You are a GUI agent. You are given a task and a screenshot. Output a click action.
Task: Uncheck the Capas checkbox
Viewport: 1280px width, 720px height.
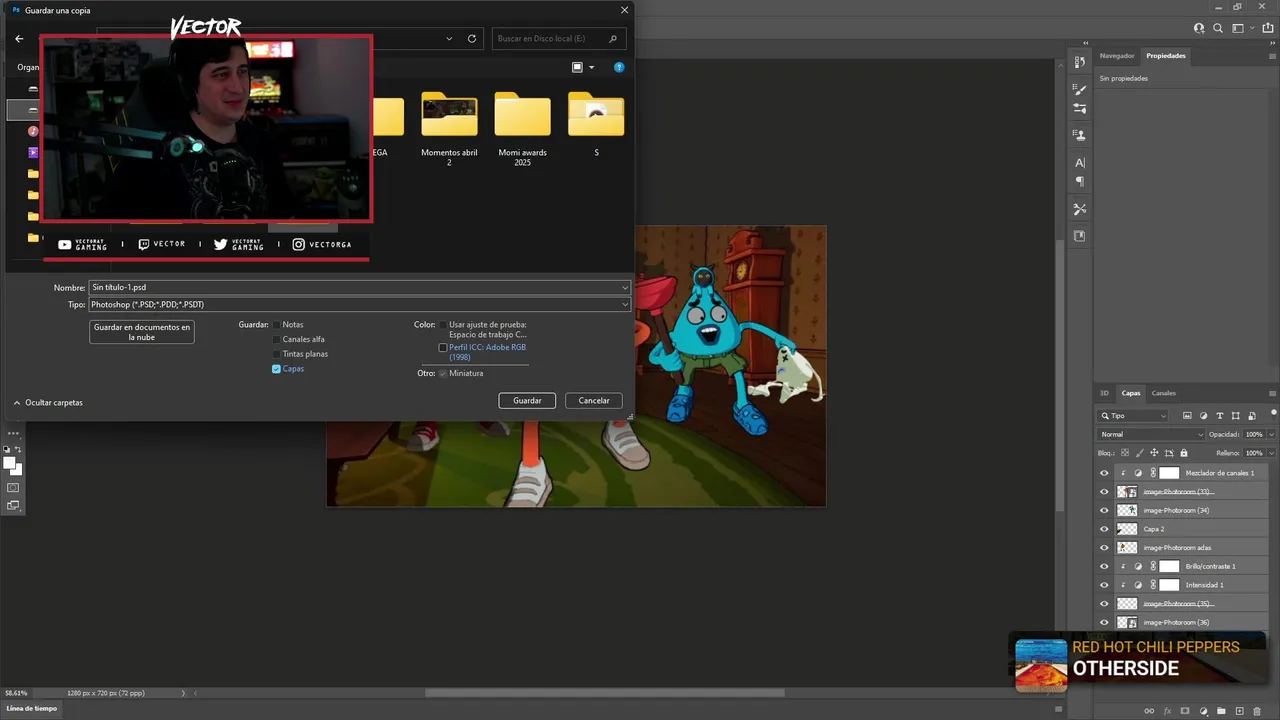coord(276,369)
